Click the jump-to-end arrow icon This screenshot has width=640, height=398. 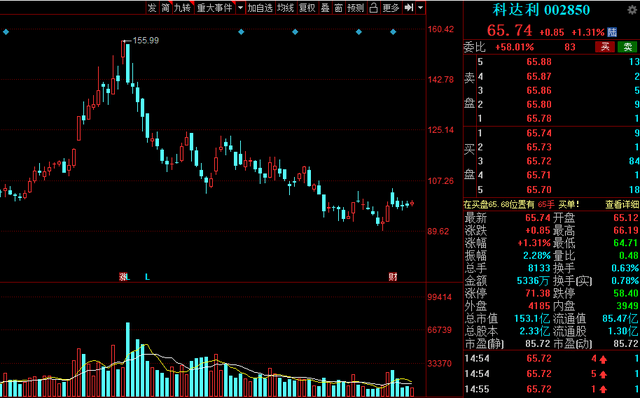409,8
